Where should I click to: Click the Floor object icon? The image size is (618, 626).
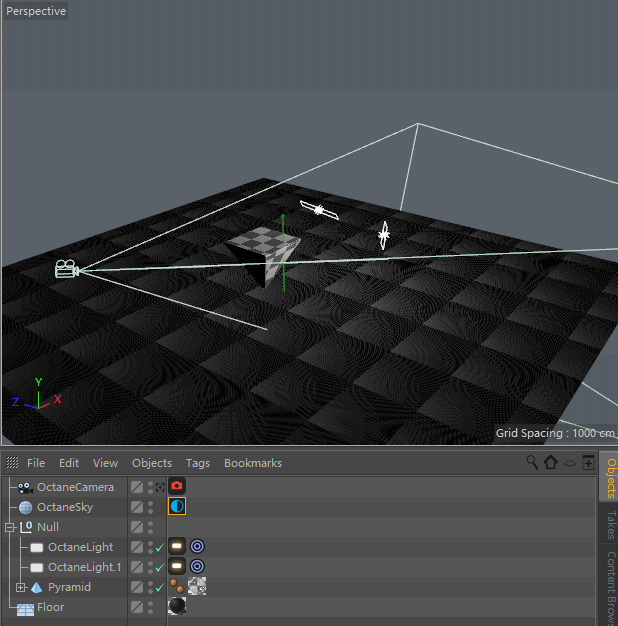click(26, 610)
